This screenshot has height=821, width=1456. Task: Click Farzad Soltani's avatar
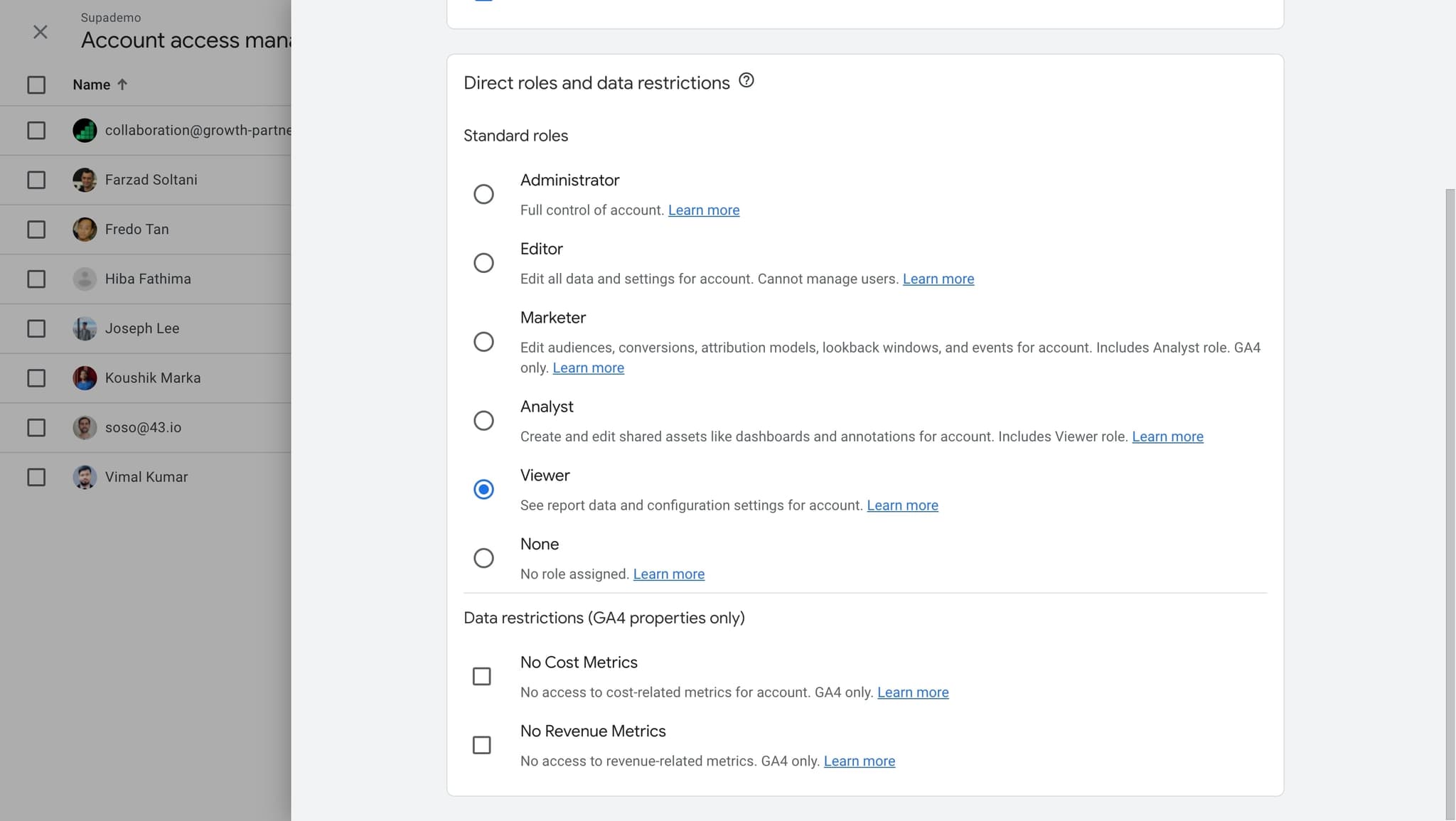click(85, 180)
